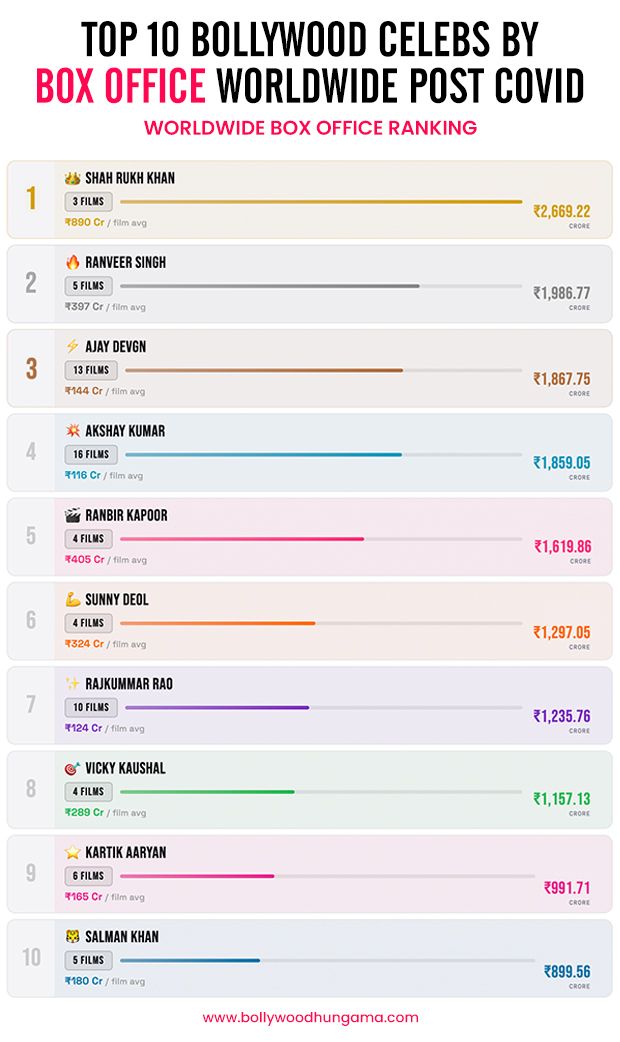Click the crown icon beside Shah Rukh Khan
The image size is (620, 1042).
72,178
